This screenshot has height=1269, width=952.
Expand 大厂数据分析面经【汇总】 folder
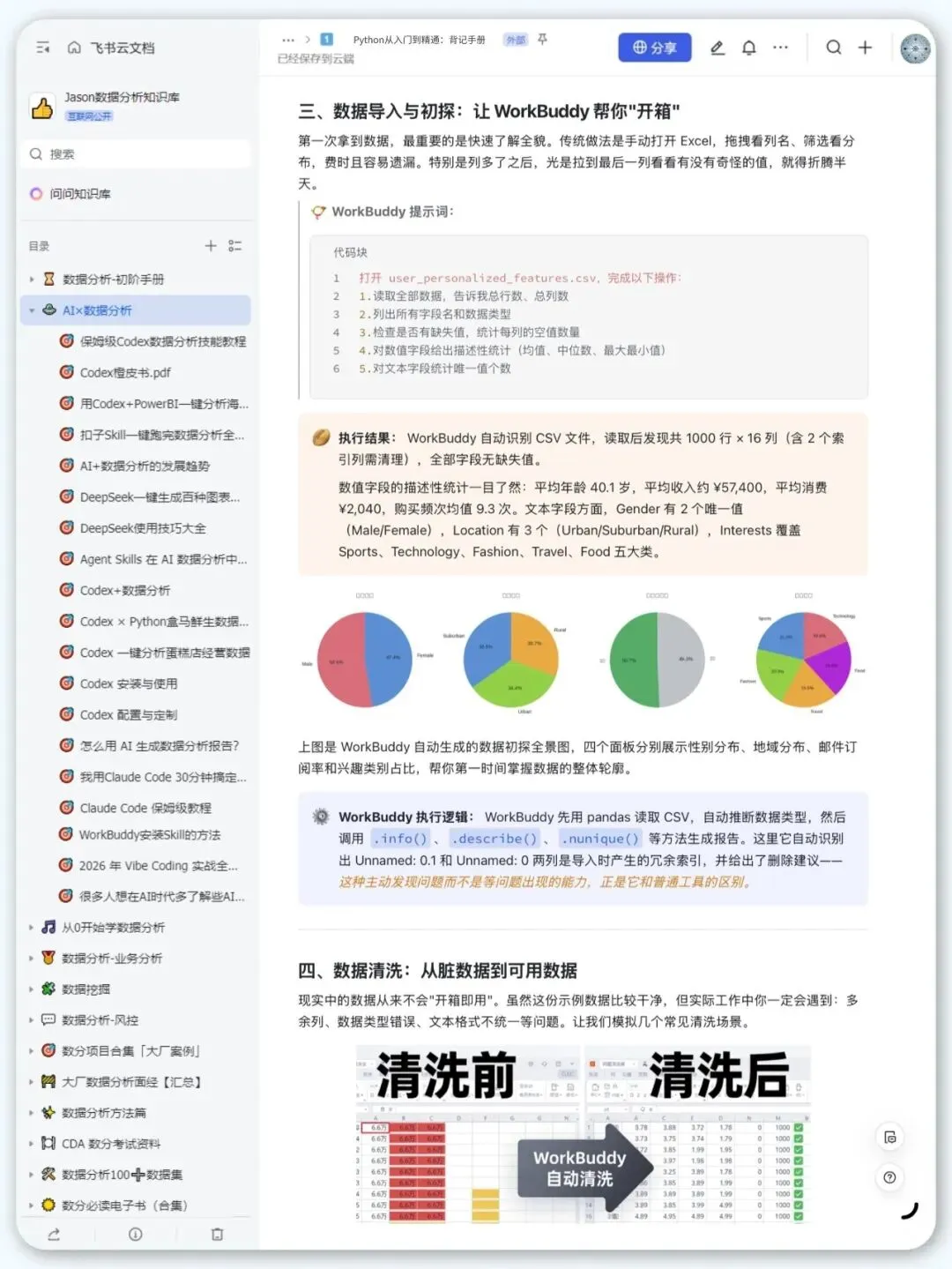32,1082
